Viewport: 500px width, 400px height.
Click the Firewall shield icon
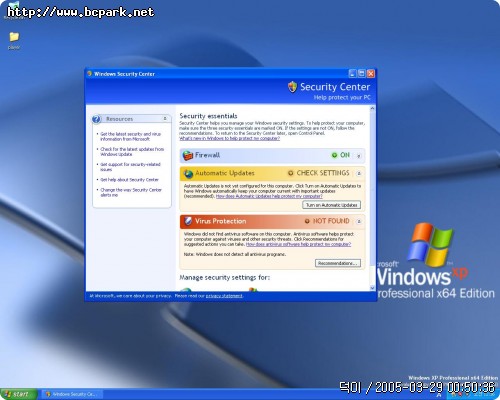[188, 155]
